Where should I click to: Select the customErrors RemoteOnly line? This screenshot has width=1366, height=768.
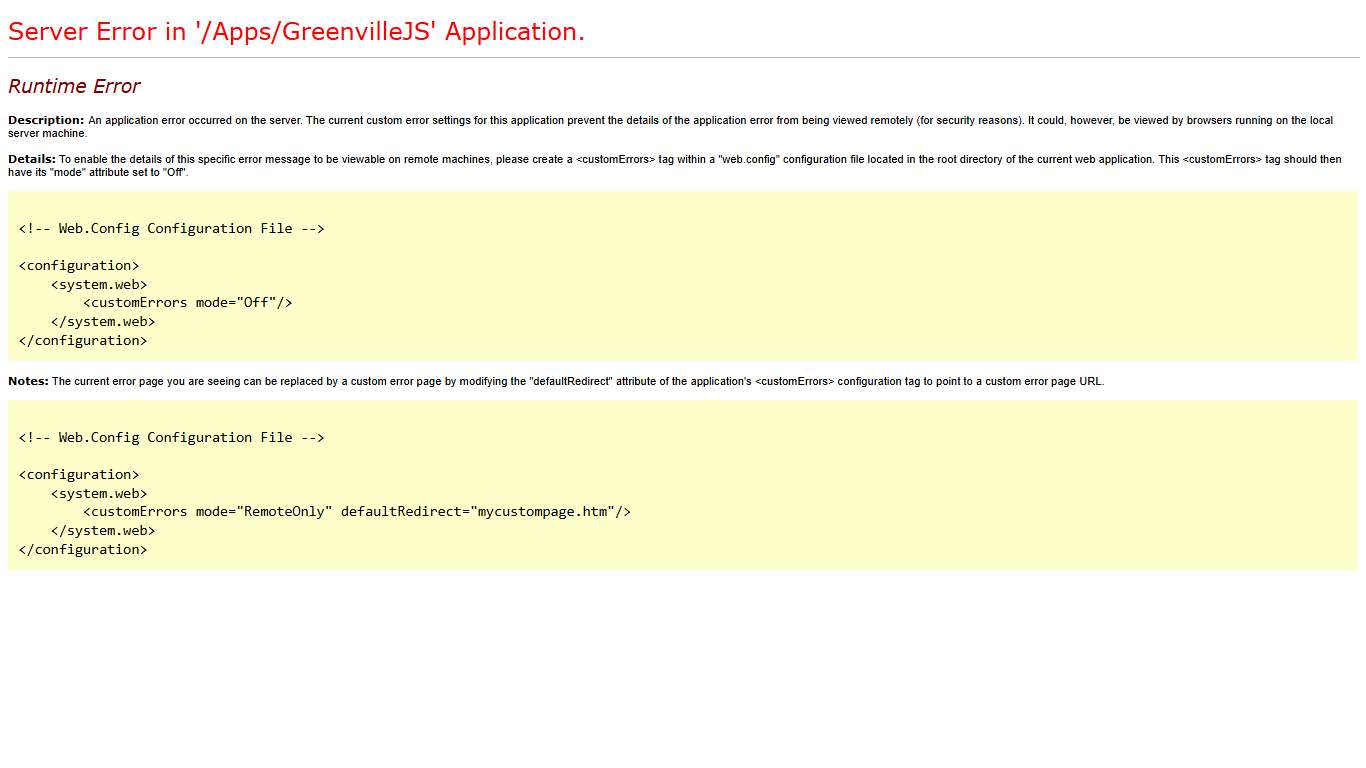pos(357,511)
